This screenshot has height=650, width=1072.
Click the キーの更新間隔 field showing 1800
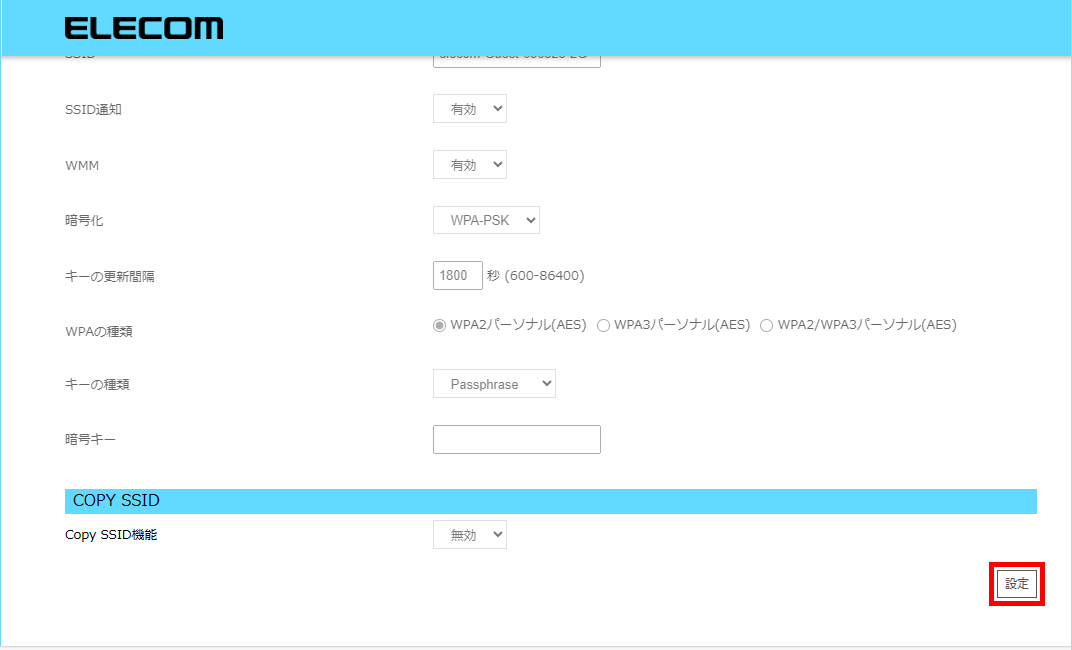tap(457, 275)
